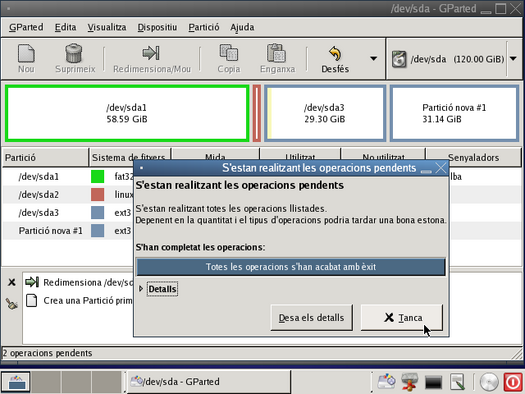Expand the Detalls disclosure triangle

click(141, 289)
